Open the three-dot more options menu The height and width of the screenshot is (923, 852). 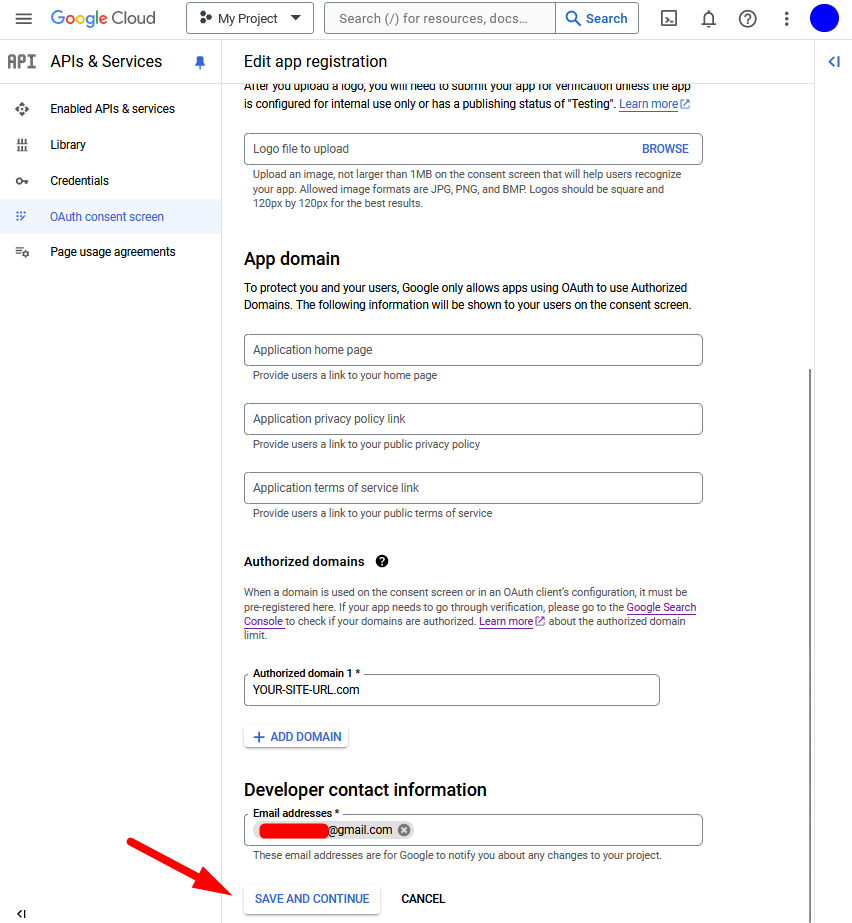click(x=786, y=19)
